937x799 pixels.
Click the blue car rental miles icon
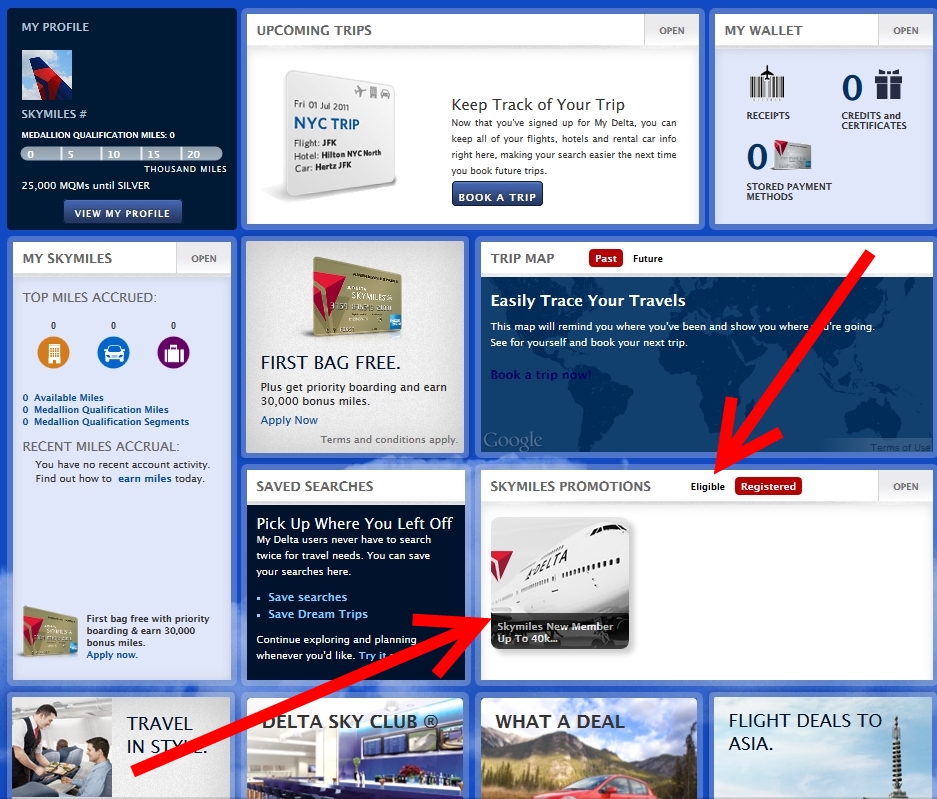pyautogui.click(x=113, y=352)
